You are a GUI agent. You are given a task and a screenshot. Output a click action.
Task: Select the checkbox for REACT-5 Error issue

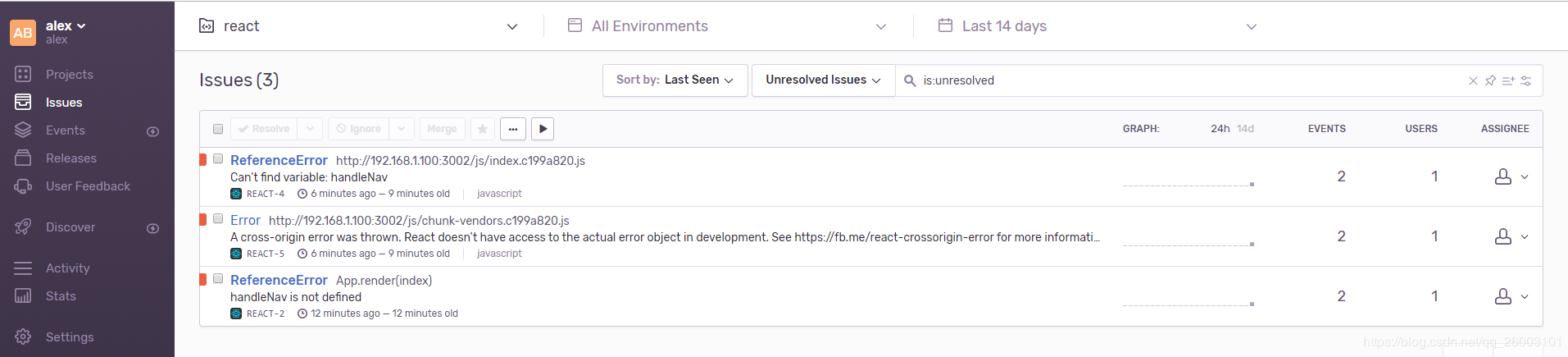point(218,219)
